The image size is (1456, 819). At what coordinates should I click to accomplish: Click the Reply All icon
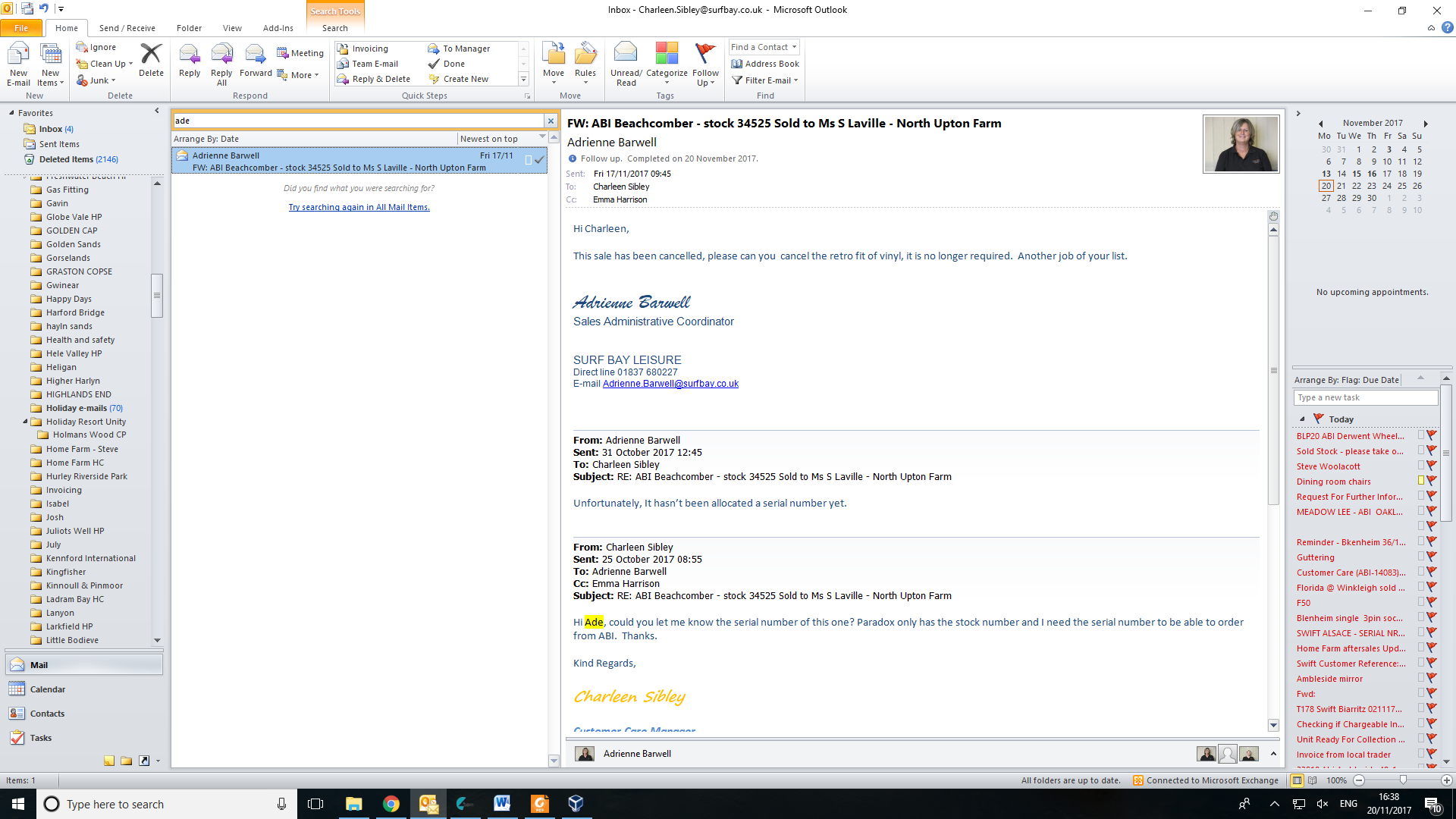pyautogui.click(x=221, y=55)
